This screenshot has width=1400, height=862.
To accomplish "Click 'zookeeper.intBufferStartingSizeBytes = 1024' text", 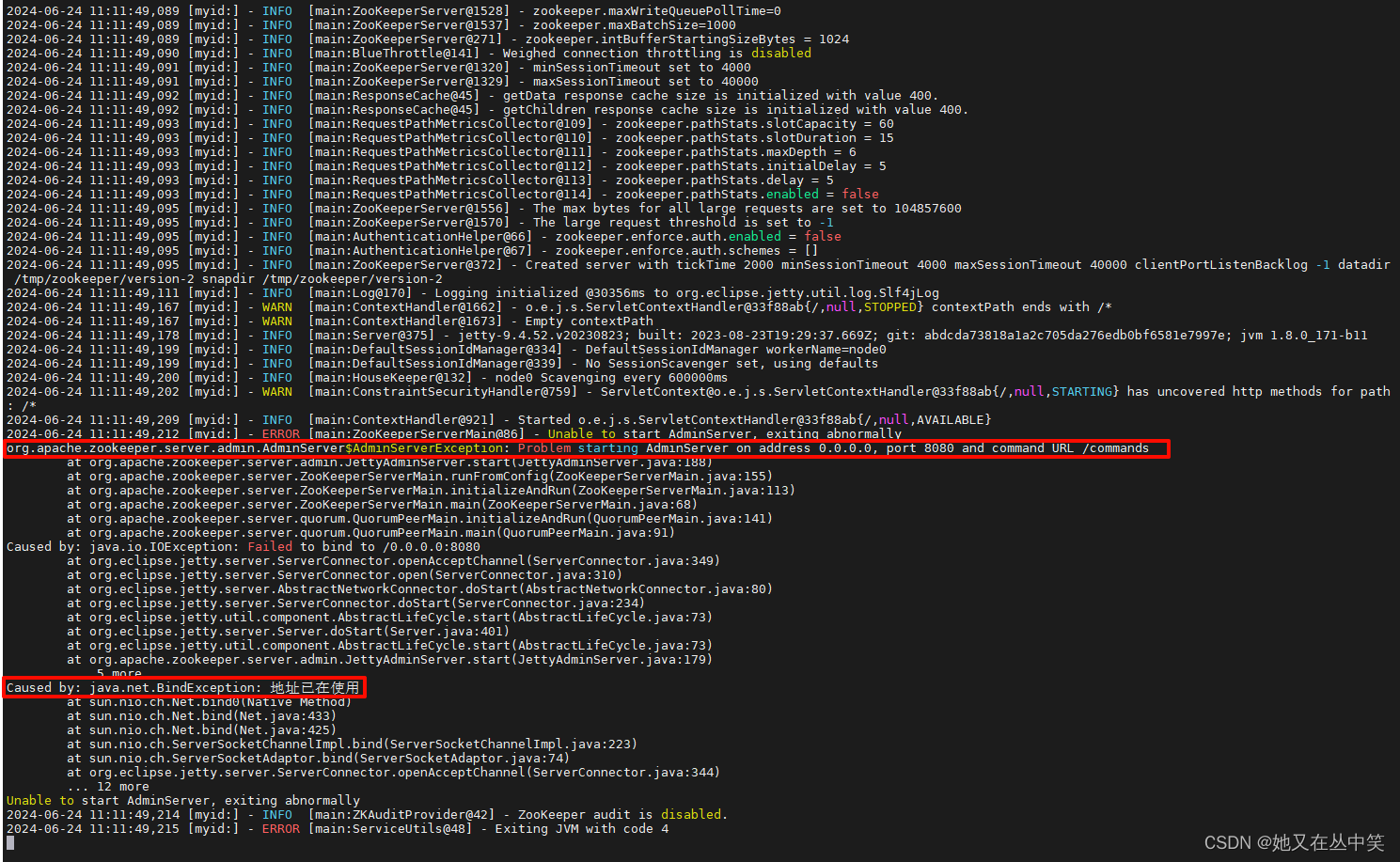I will click(x=686, y=39).
